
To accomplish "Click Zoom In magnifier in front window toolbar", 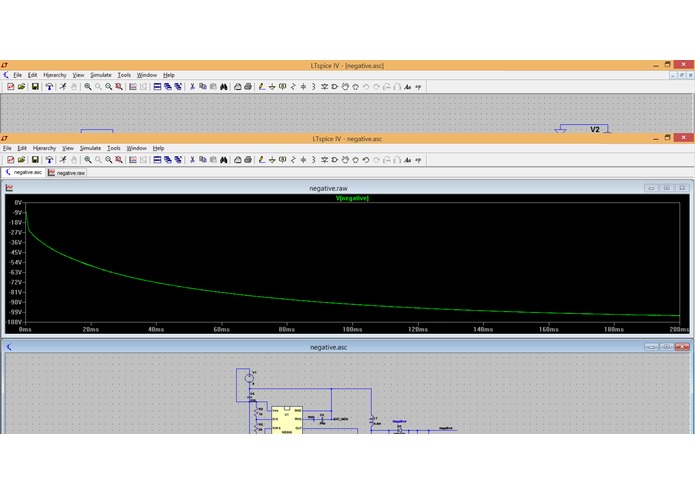I will pyautogui.click(x=88, y=160).
